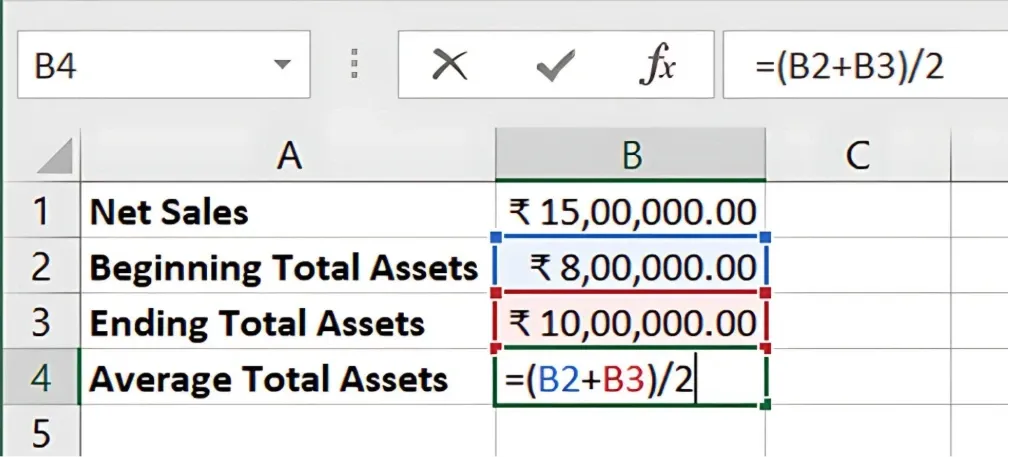Select row 1 header
The width and height of the screenshot is (1010, 457).
coord(40,212)
